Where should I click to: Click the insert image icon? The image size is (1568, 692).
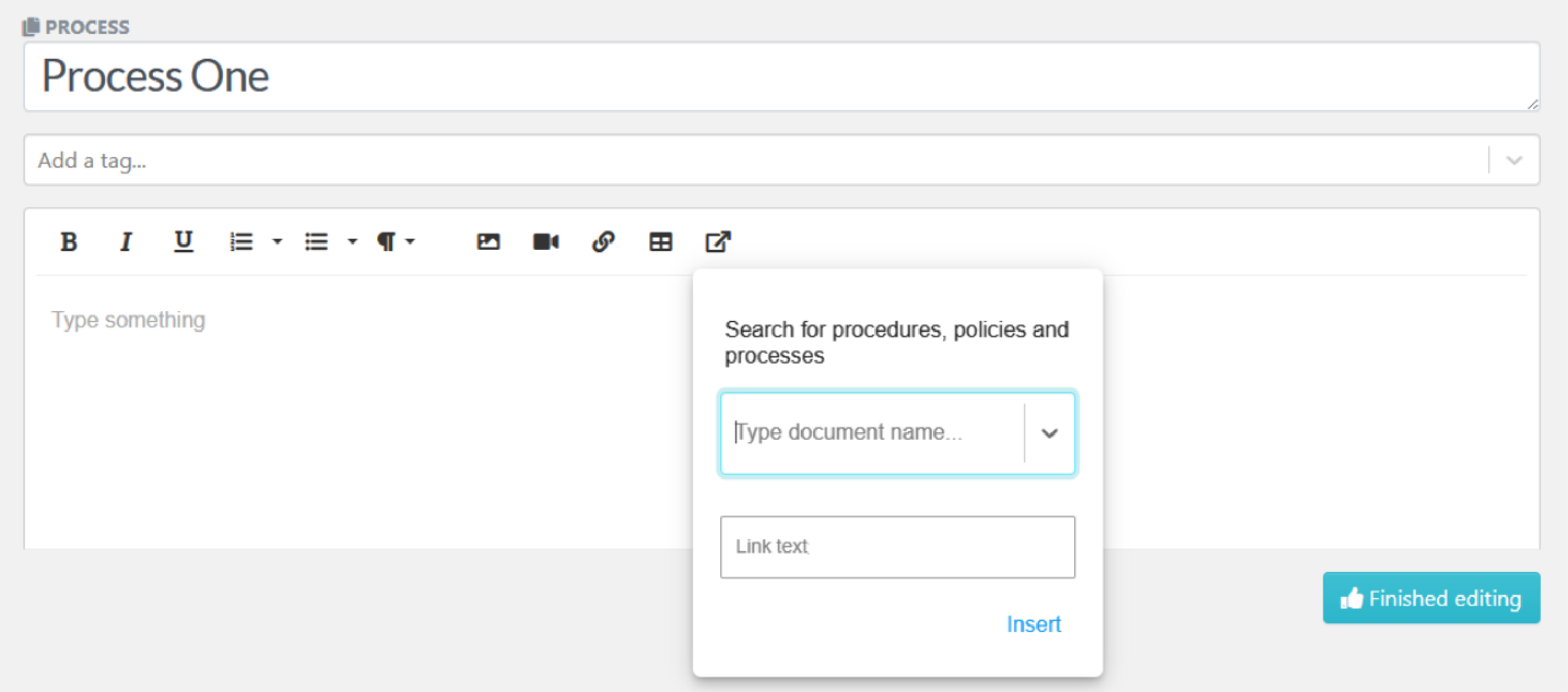point(488,242)
